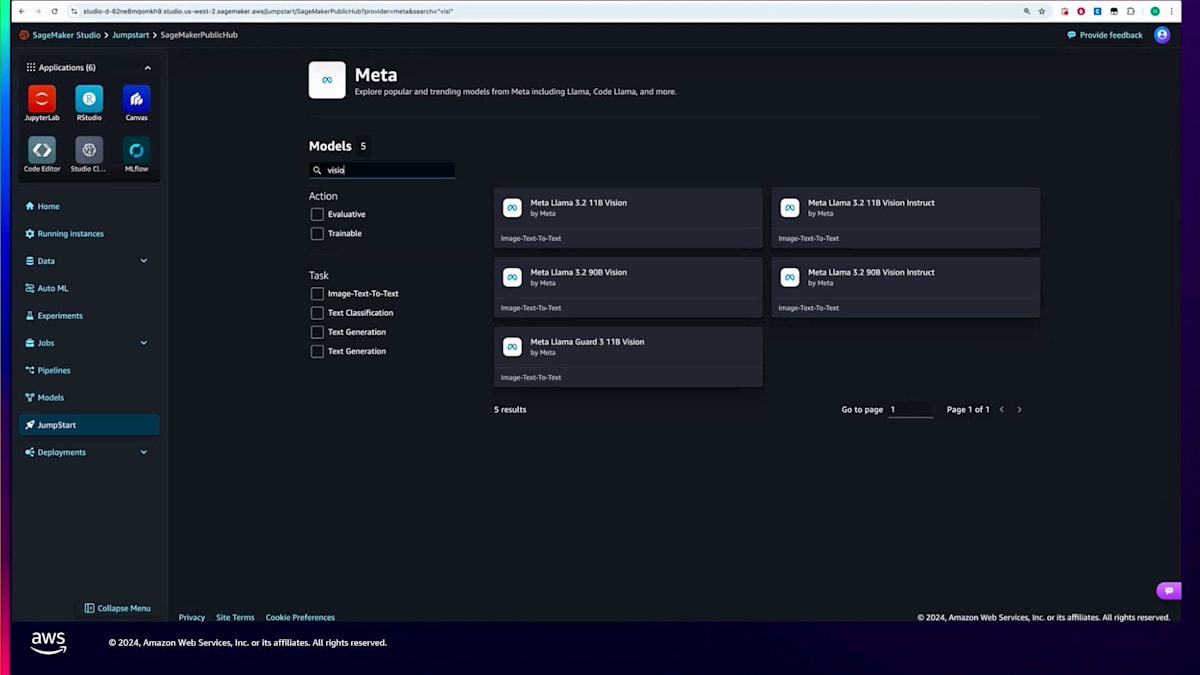
Task: Click the AWS logo in the footer
Action: click(48, 643)
